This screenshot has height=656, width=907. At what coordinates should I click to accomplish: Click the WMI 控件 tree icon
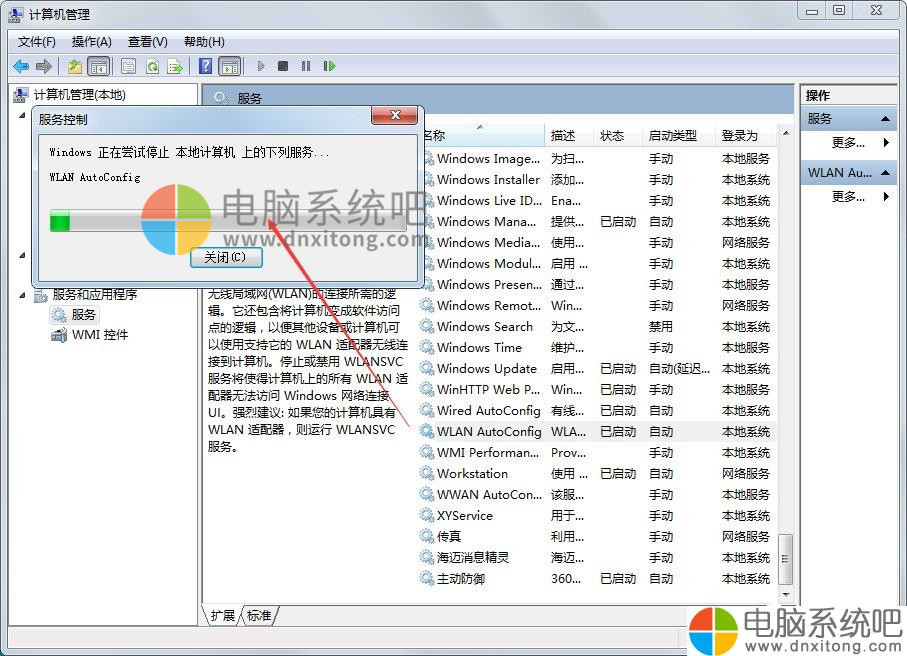pyautogui.click(x=59, y=334)
